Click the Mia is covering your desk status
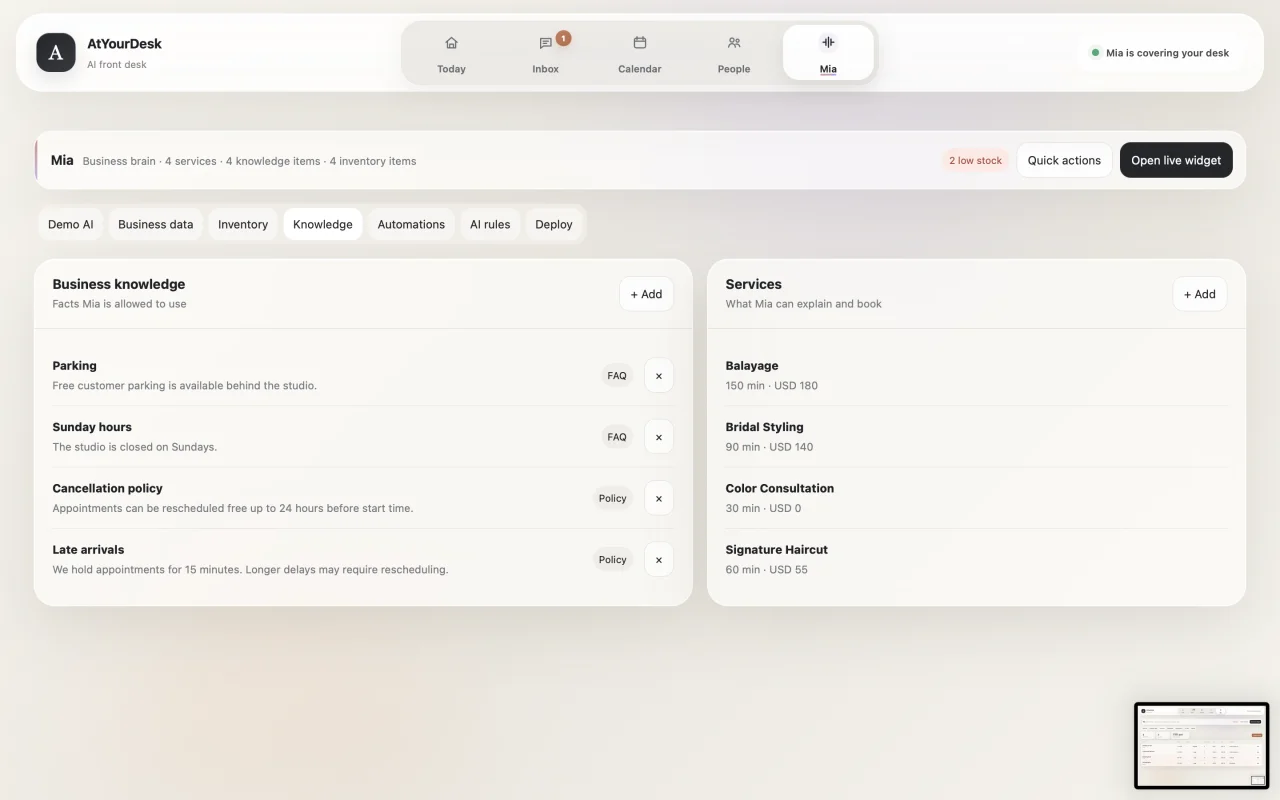 click(1161, 53)
